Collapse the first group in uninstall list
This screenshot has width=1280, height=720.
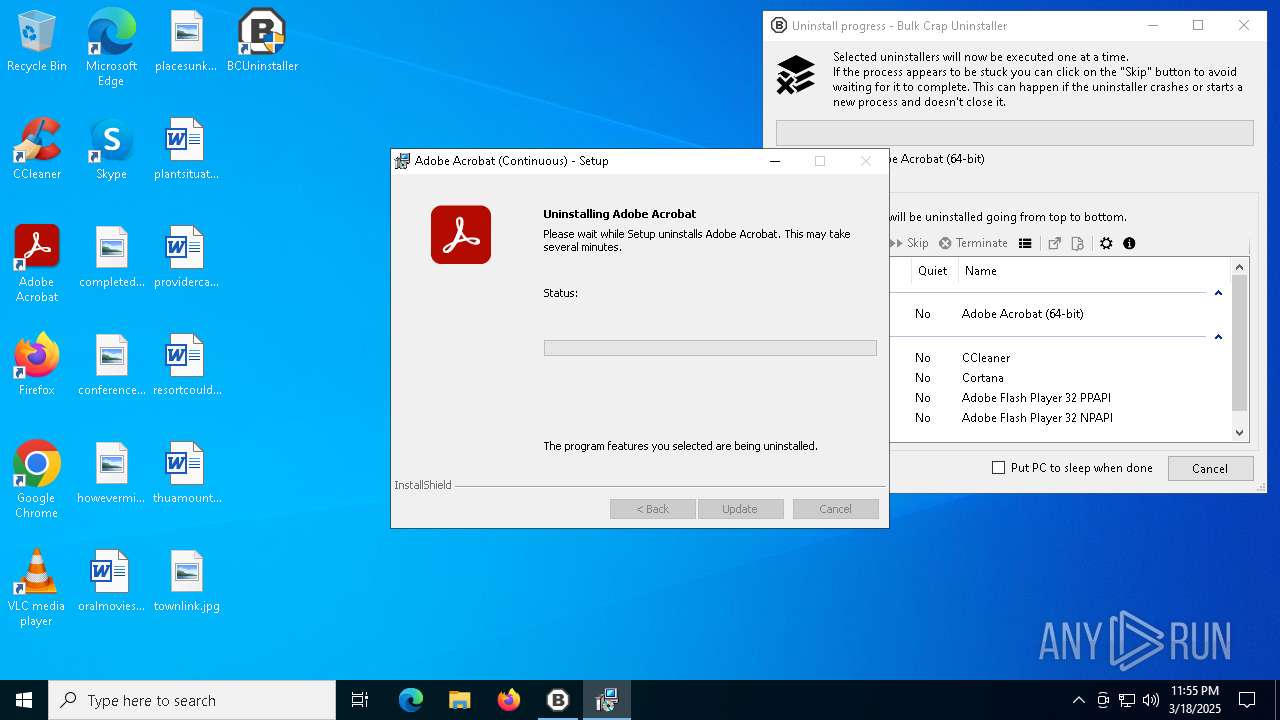click(1218, 293)
